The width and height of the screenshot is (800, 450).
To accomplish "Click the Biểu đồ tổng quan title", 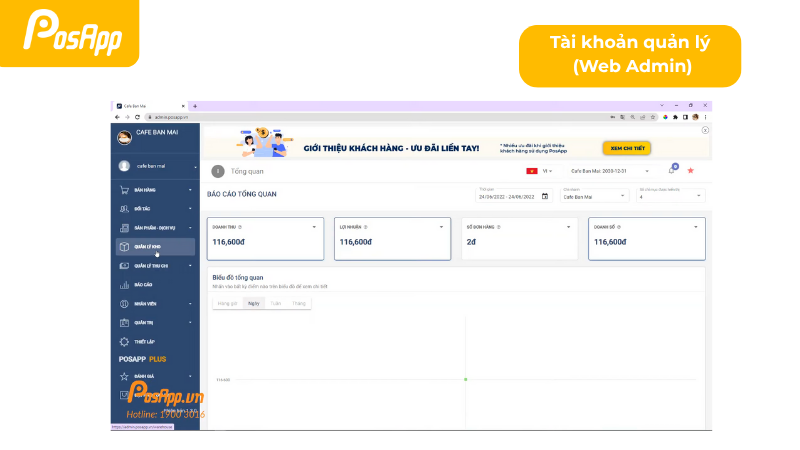I will click(238, 278).
